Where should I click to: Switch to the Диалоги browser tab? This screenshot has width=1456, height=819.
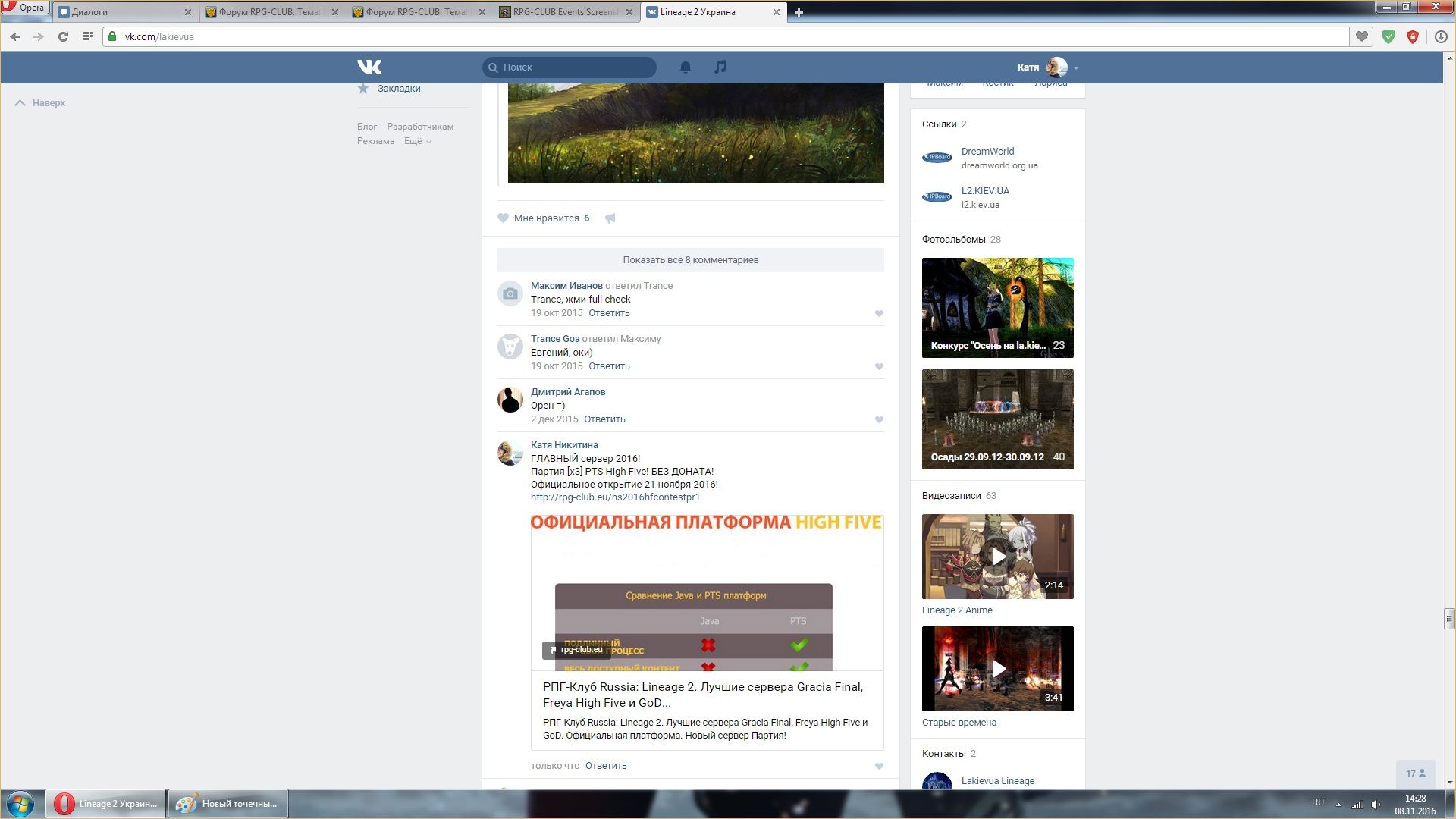[x=121, y=12]
